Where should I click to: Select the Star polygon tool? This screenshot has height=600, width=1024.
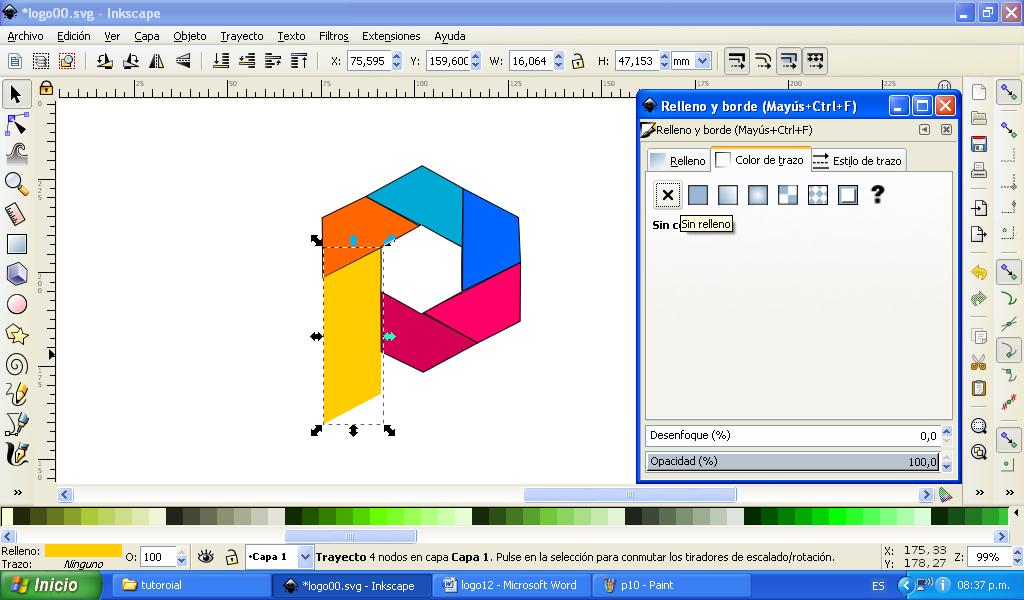click(16, 334)
